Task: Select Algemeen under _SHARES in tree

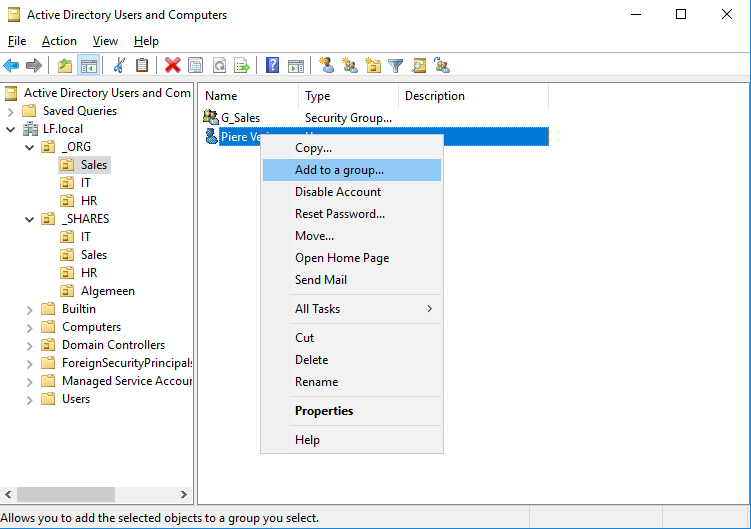Action: point(108,291)
